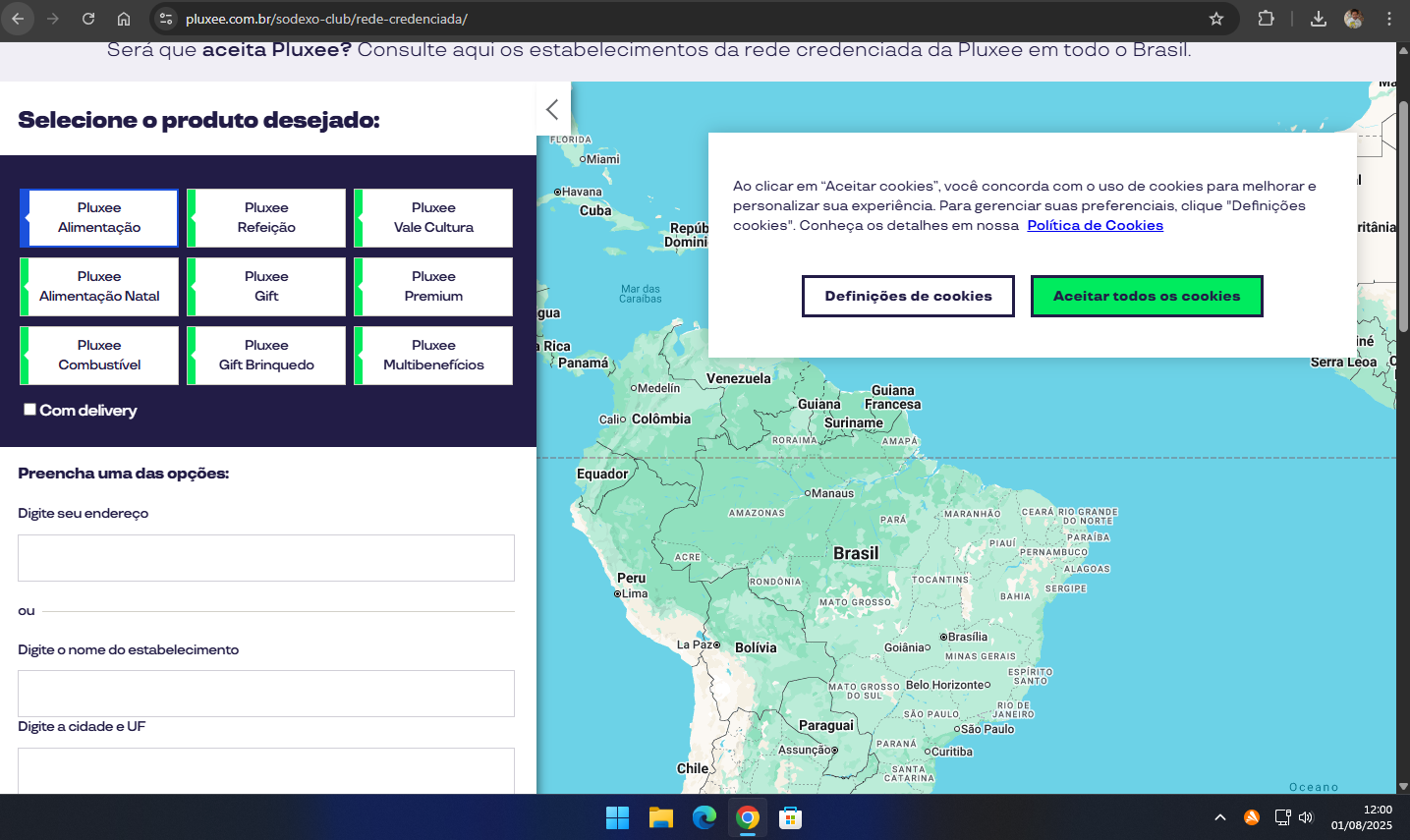Focus the establishment name input field
1410x840 pixels.
[x=266, y=694]
